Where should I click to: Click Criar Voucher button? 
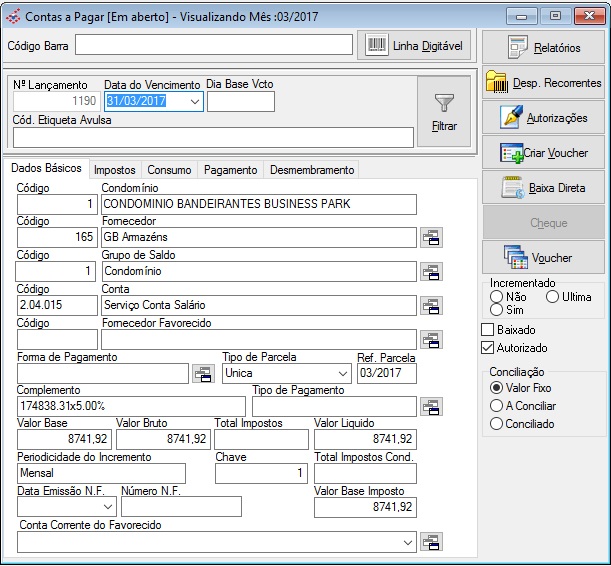tap(543, 153)
